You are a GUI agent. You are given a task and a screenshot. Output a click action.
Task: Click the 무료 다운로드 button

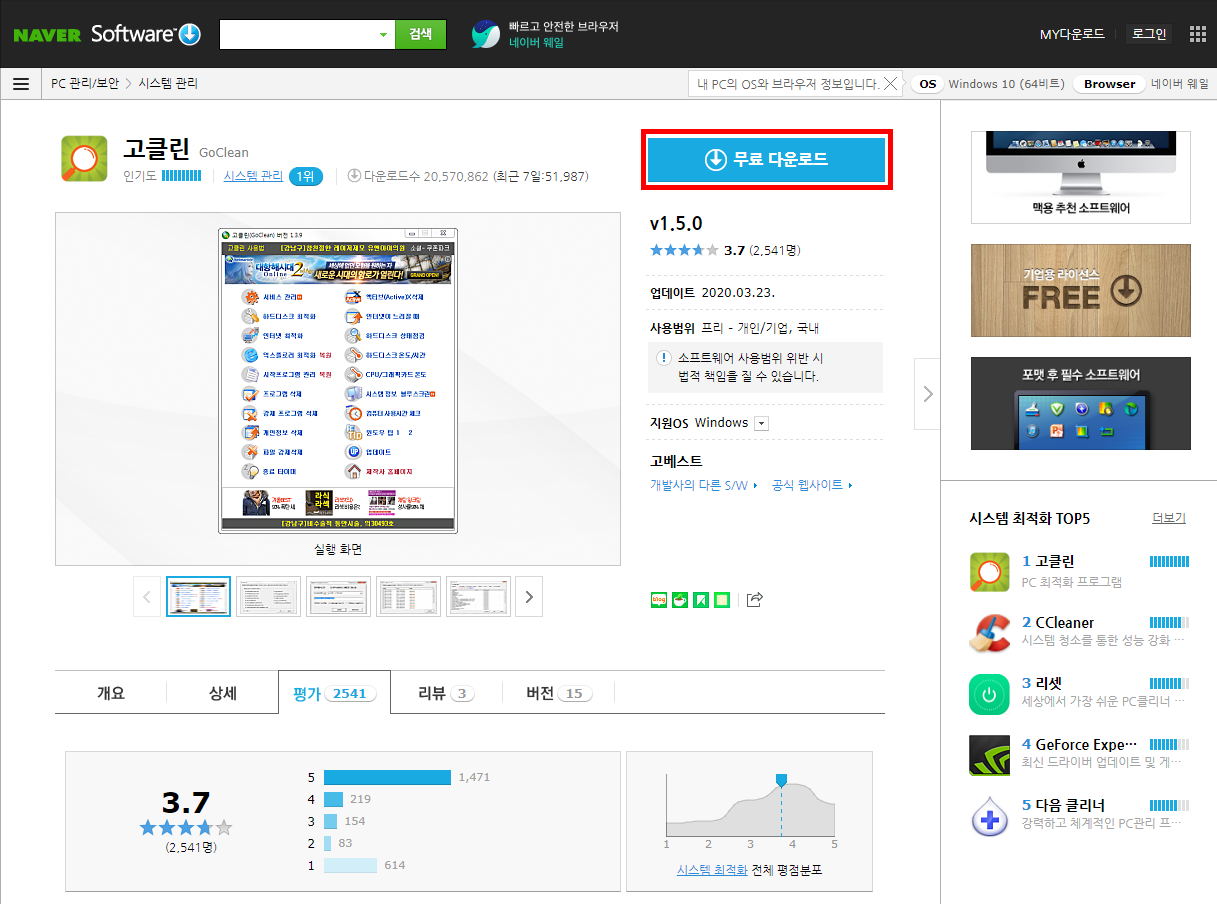click(767, 160)
